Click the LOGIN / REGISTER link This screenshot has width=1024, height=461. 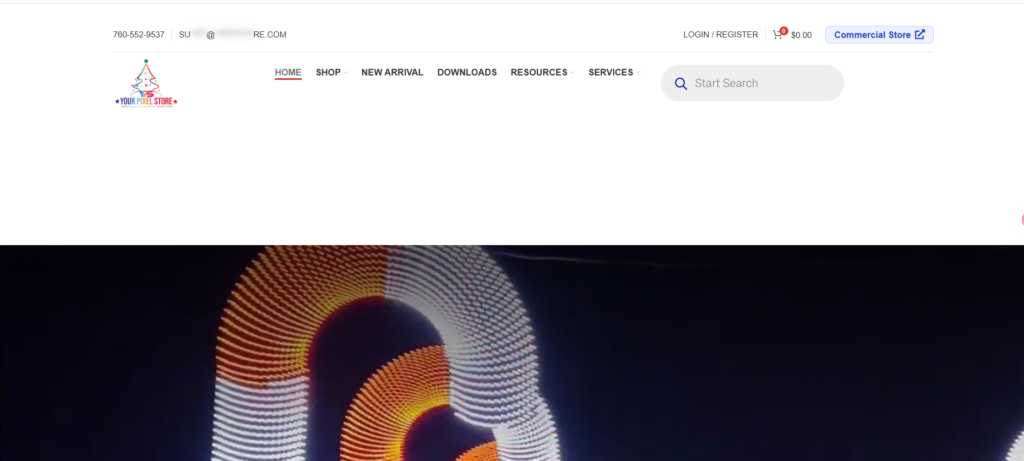(720, 35)
